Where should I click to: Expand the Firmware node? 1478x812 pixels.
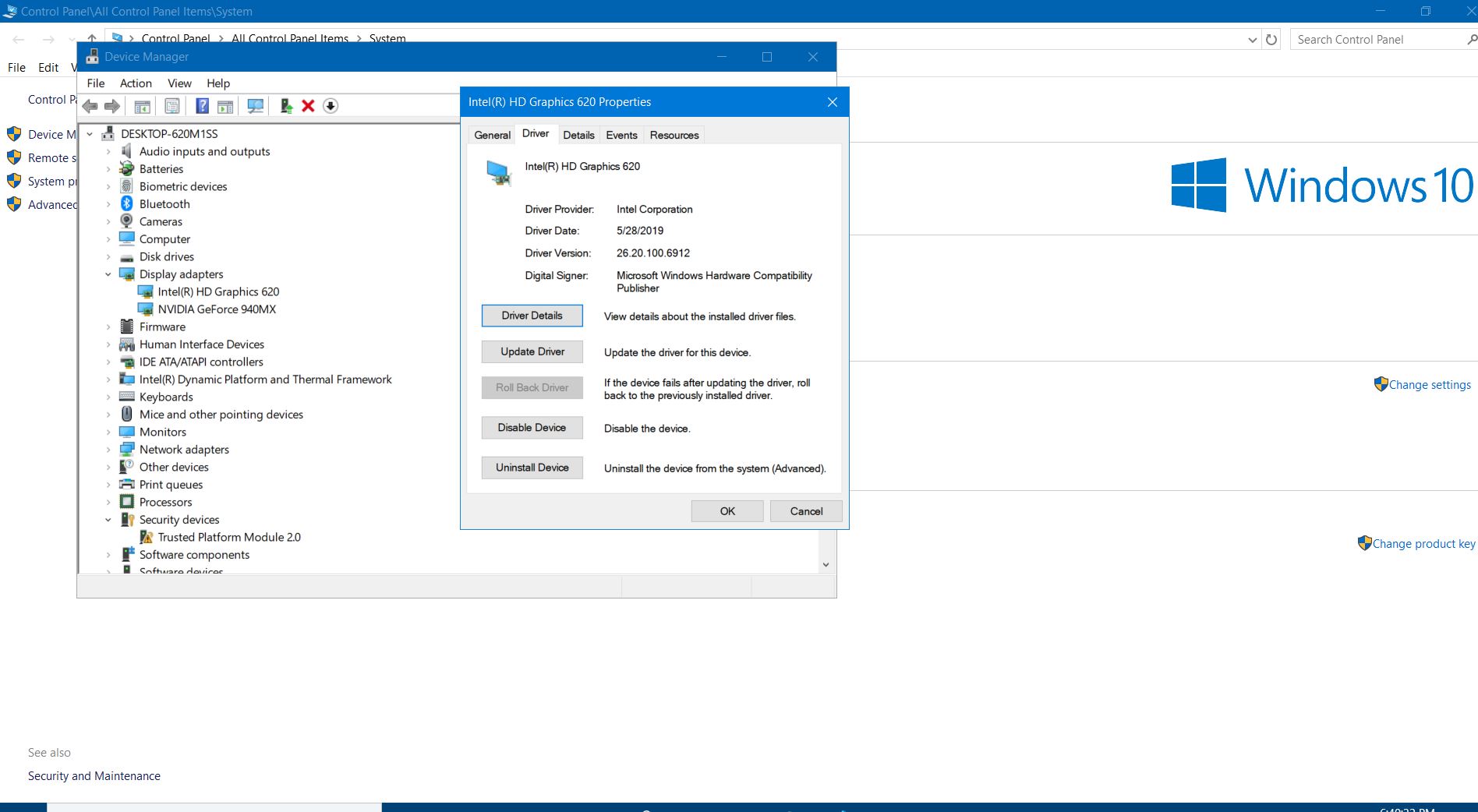click(108, 327)
